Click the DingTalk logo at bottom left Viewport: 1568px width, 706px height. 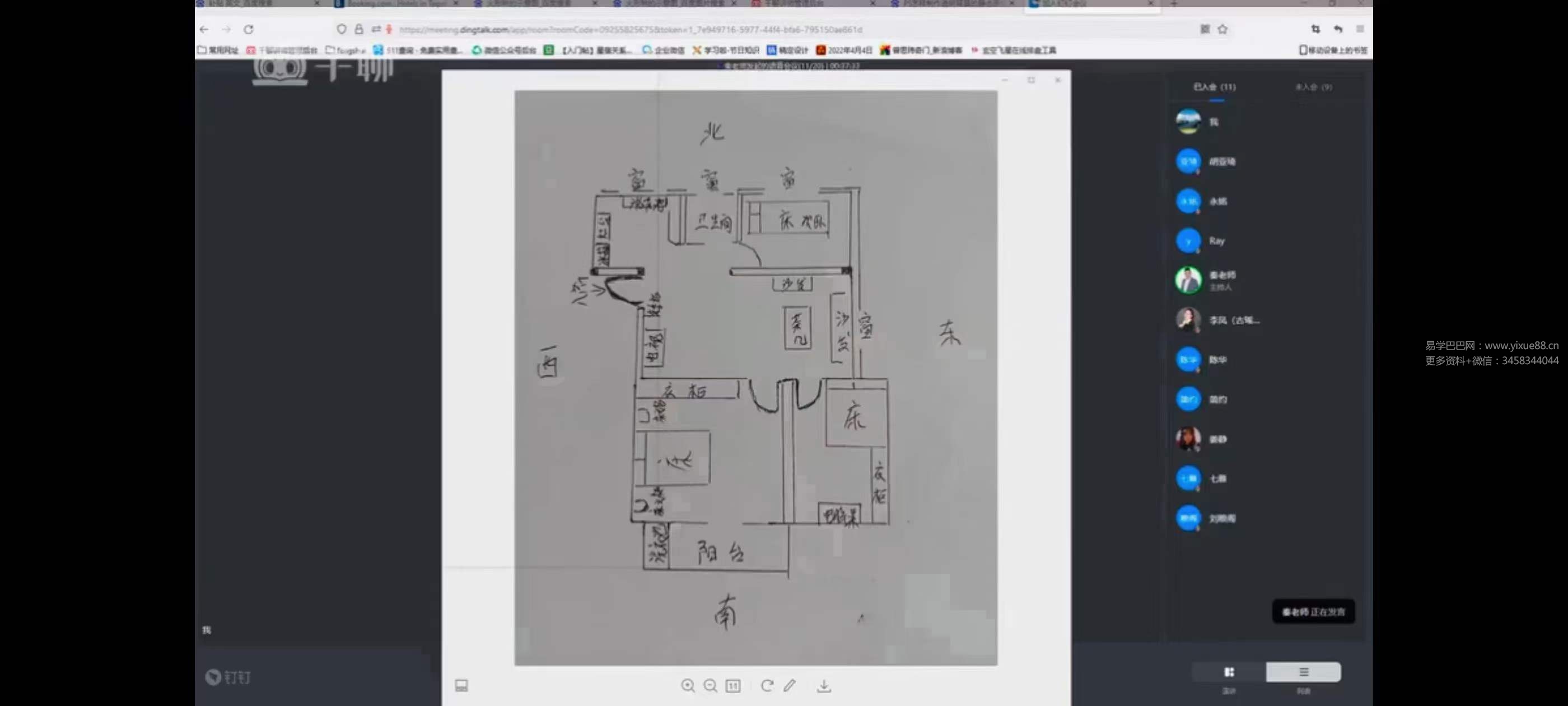tap(228, 677)
